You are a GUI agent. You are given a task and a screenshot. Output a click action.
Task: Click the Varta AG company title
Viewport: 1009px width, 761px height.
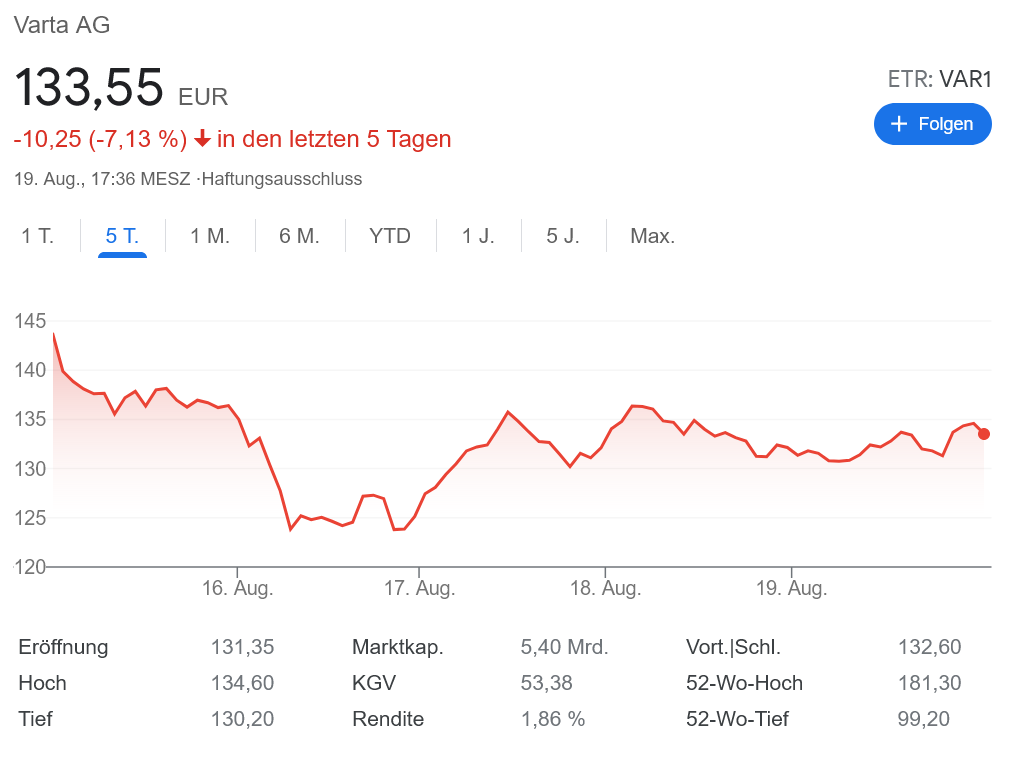pos(62,25)
